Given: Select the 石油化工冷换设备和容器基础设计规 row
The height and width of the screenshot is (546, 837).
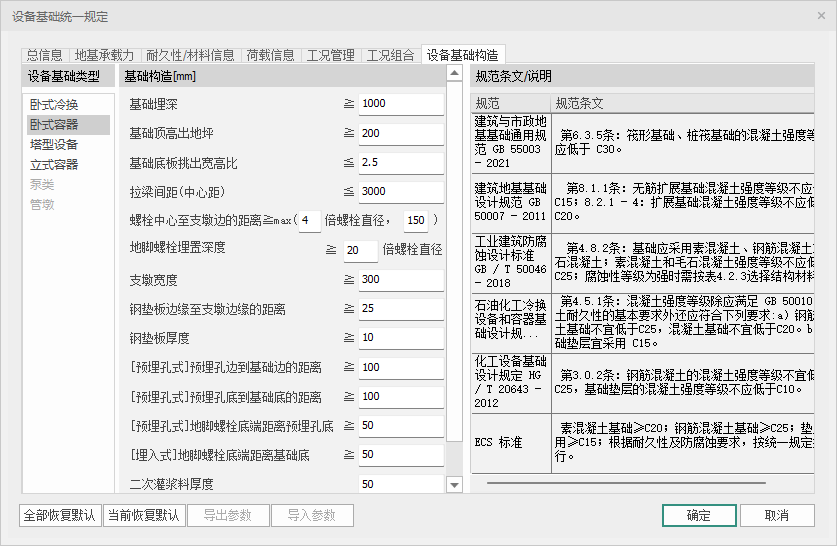Looking at the screenshot, I should pyautogui.click(x=511, y=323).
